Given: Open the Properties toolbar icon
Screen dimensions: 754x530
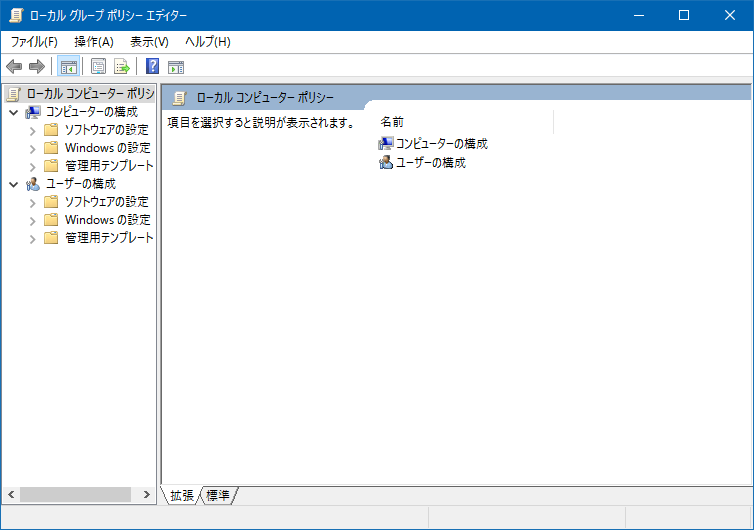Looking at the screenshot, I should pos(98,66).
